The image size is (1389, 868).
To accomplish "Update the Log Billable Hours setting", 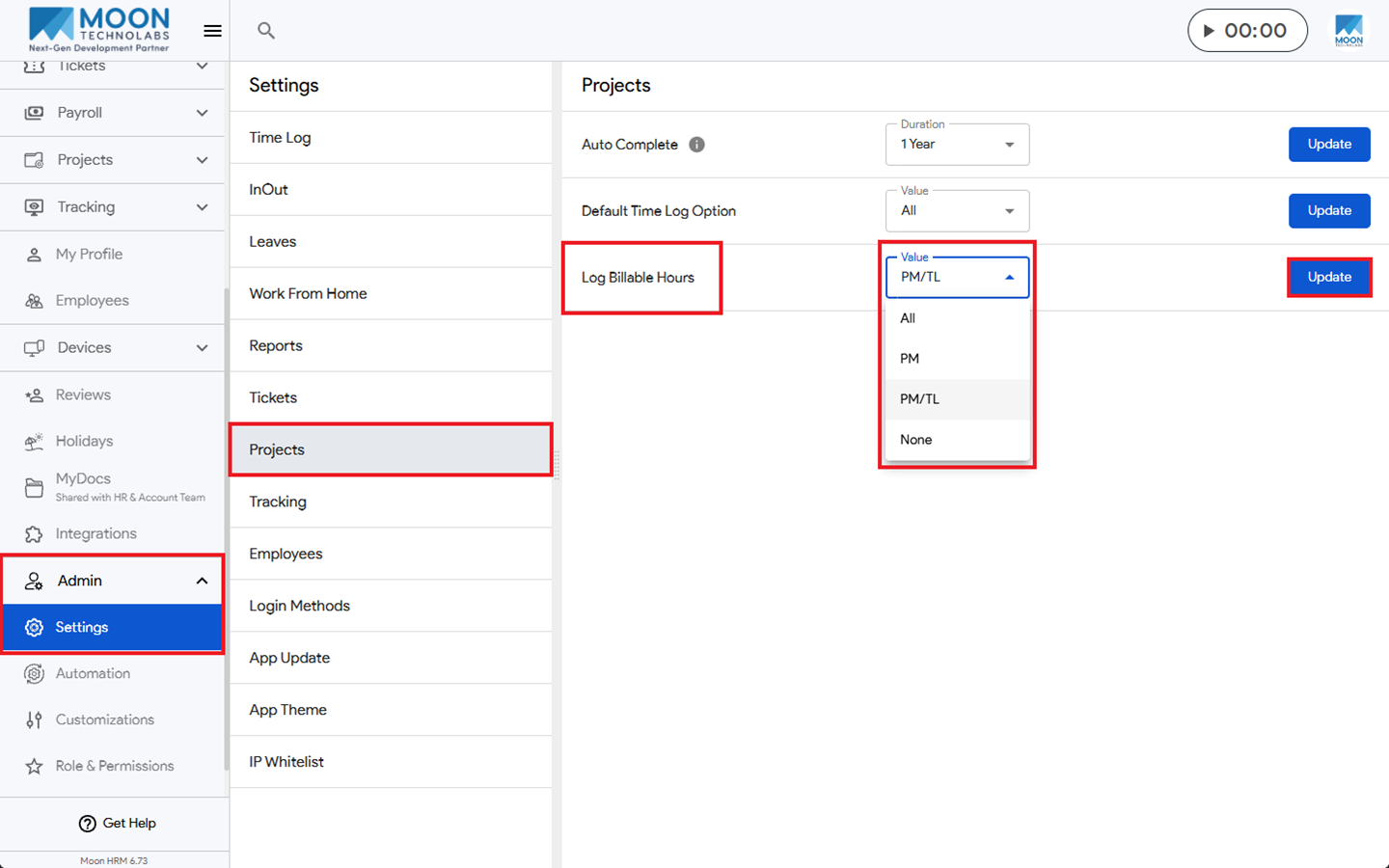I will [x=1329, y=278].
